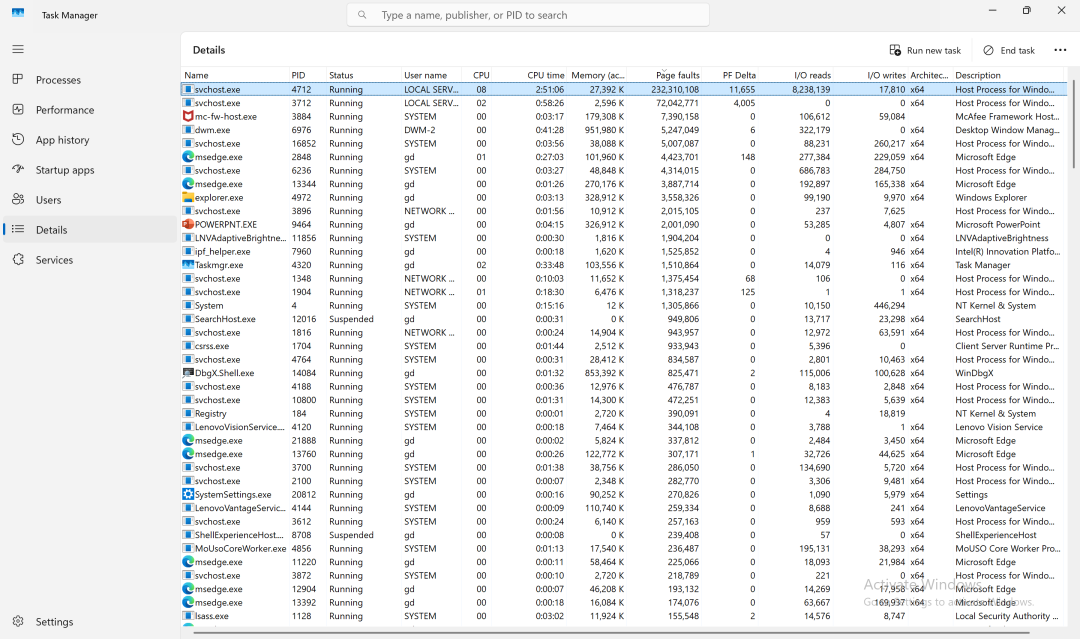This screenshot has width=1080, height=639.
Task: Select the Registry process row
Action: (624, 413)
